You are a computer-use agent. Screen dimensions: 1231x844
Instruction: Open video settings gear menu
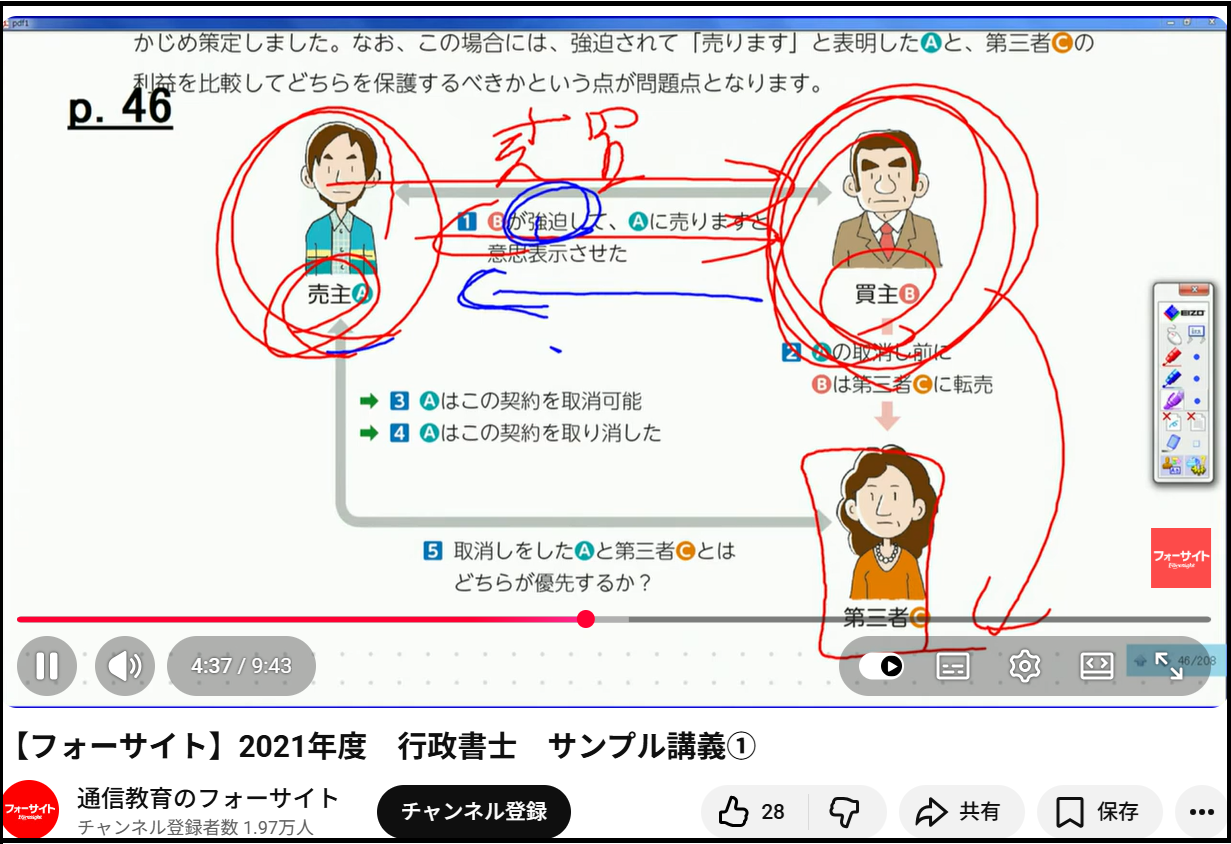pyautogui.click(x=1025, y=666)
